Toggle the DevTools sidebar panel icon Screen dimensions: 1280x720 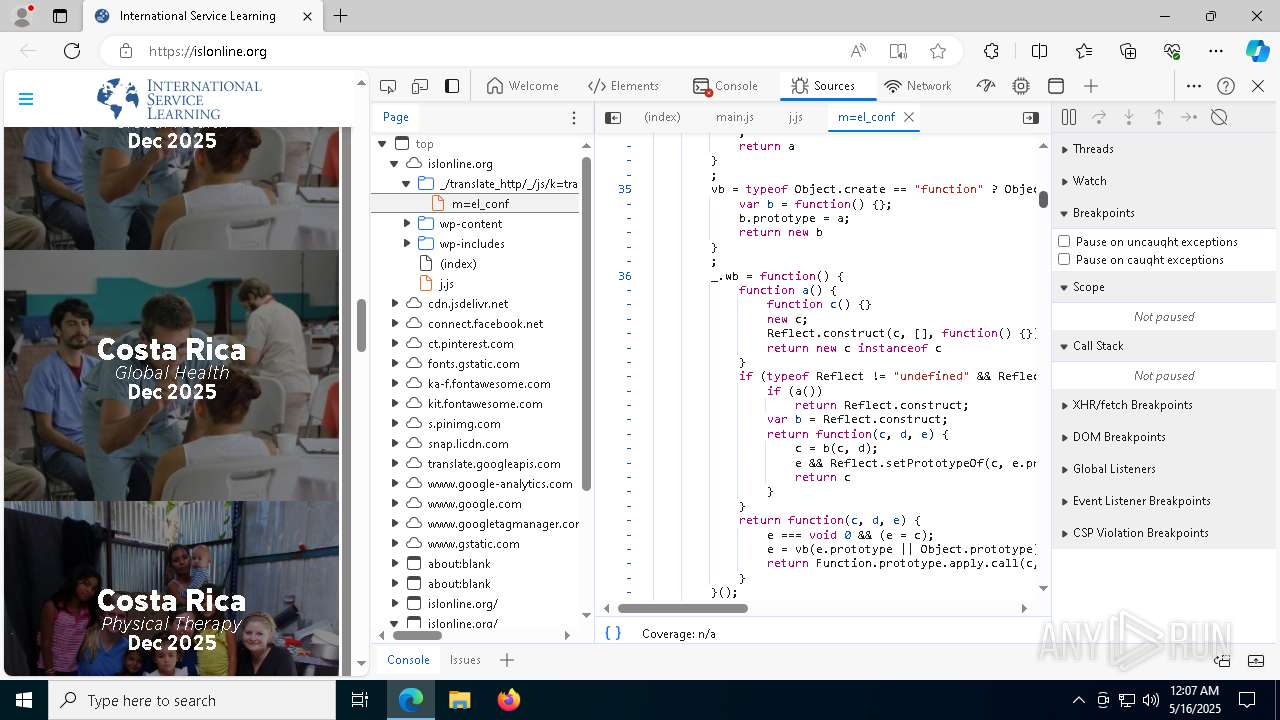point(452,86)
